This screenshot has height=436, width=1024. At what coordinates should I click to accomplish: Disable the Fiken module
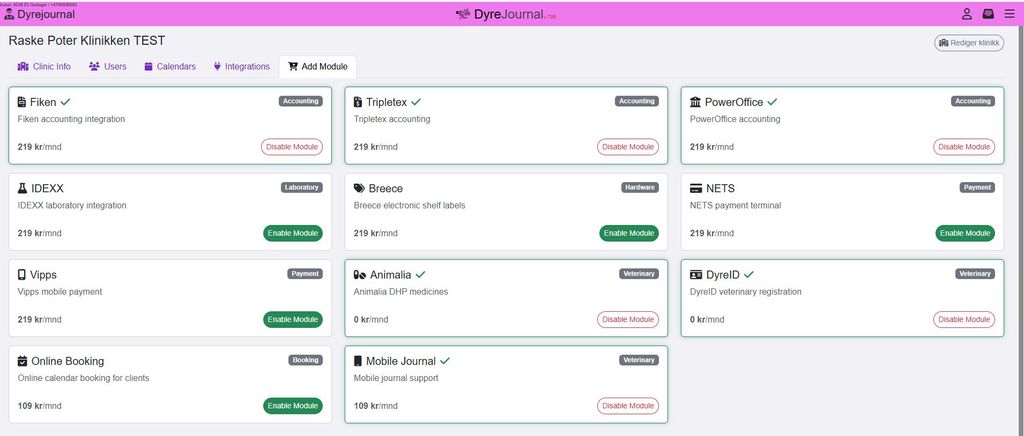pos(292,147)
